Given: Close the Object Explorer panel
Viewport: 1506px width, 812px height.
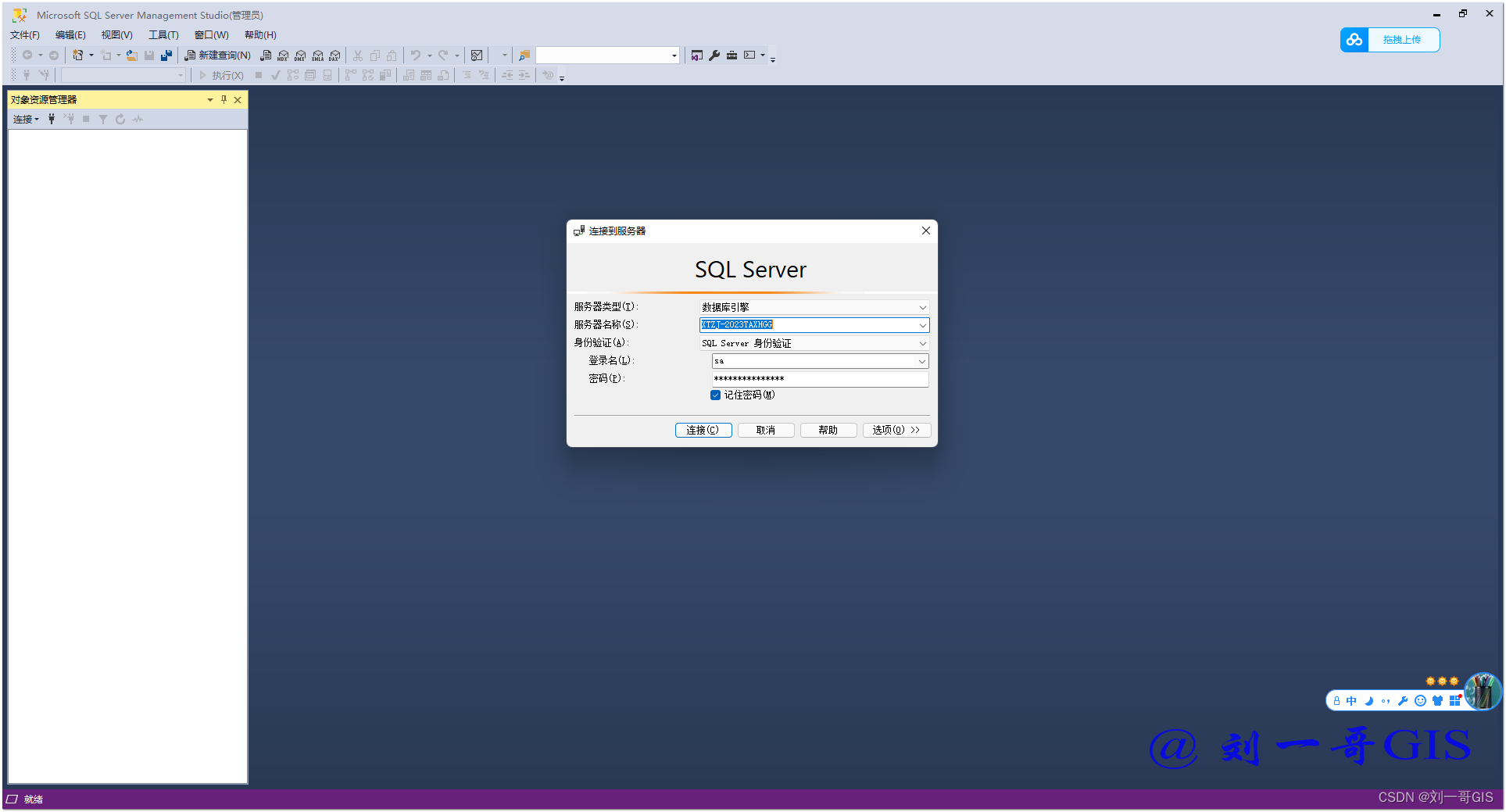Looking at the screenshot, I should pyautogui.click(x=238, y=100).
